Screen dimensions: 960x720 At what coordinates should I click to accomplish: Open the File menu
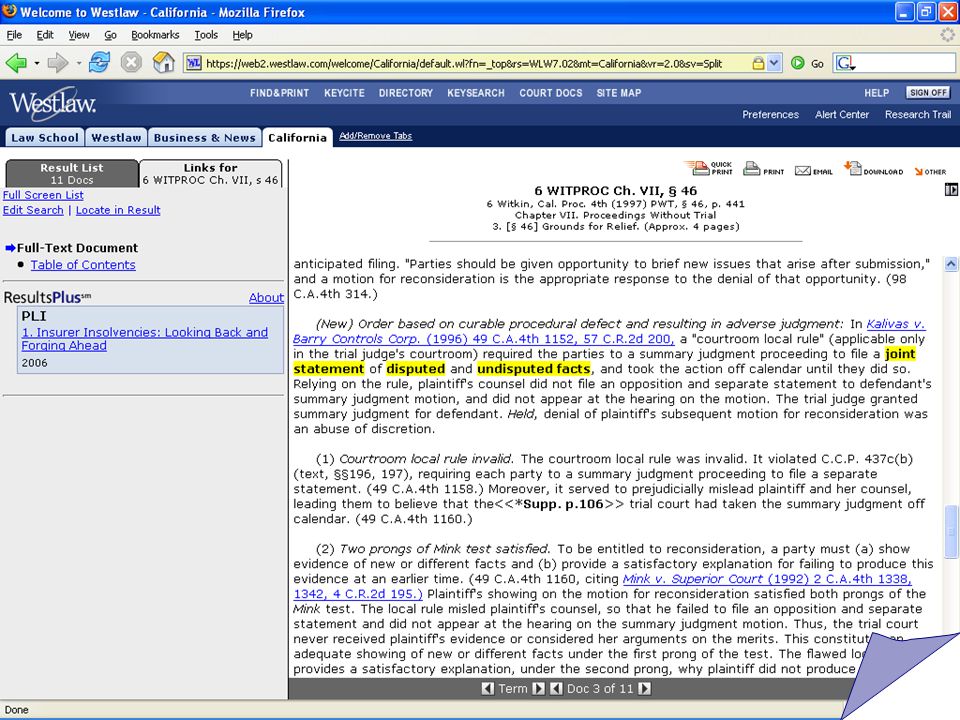(14, 35)
